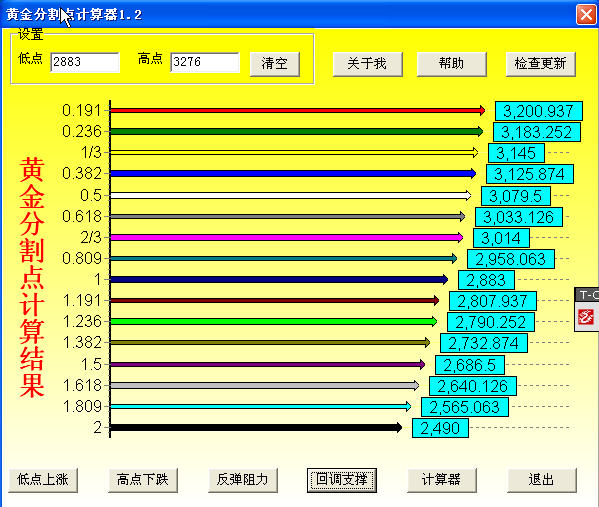This screenshot has width=599, height=507.
Task: Choose 回调支撑 calculation
Action: (x=342, y=479)
